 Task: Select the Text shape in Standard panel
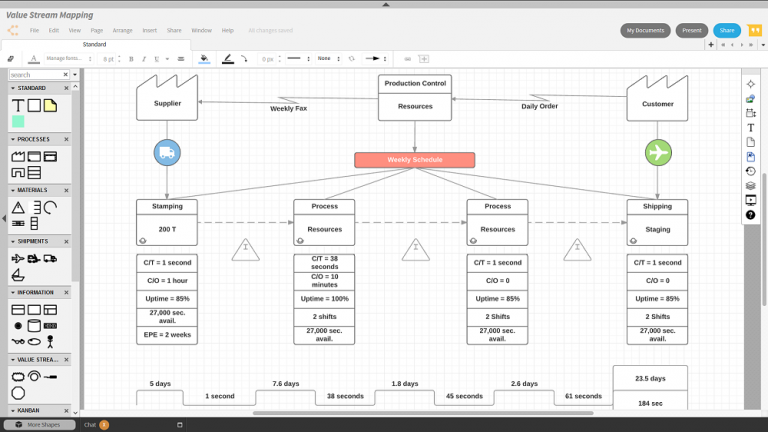tap(17, 105)
